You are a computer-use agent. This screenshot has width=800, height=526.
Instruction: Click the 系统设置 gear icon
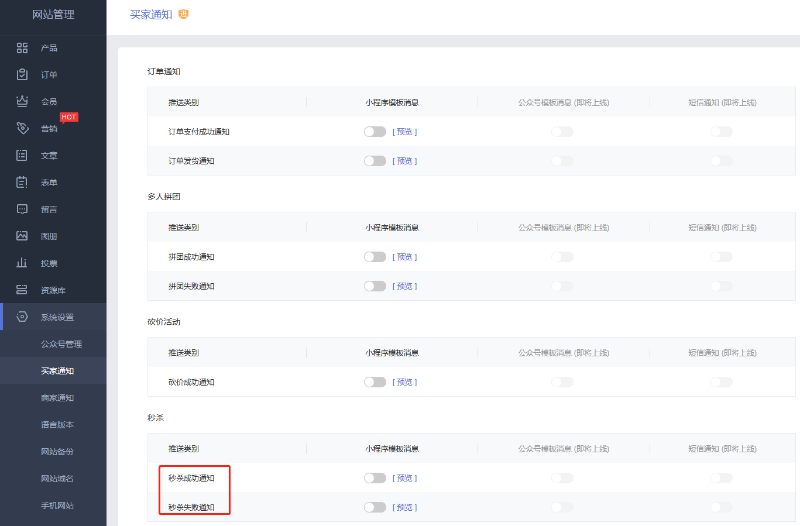(22, 317)
